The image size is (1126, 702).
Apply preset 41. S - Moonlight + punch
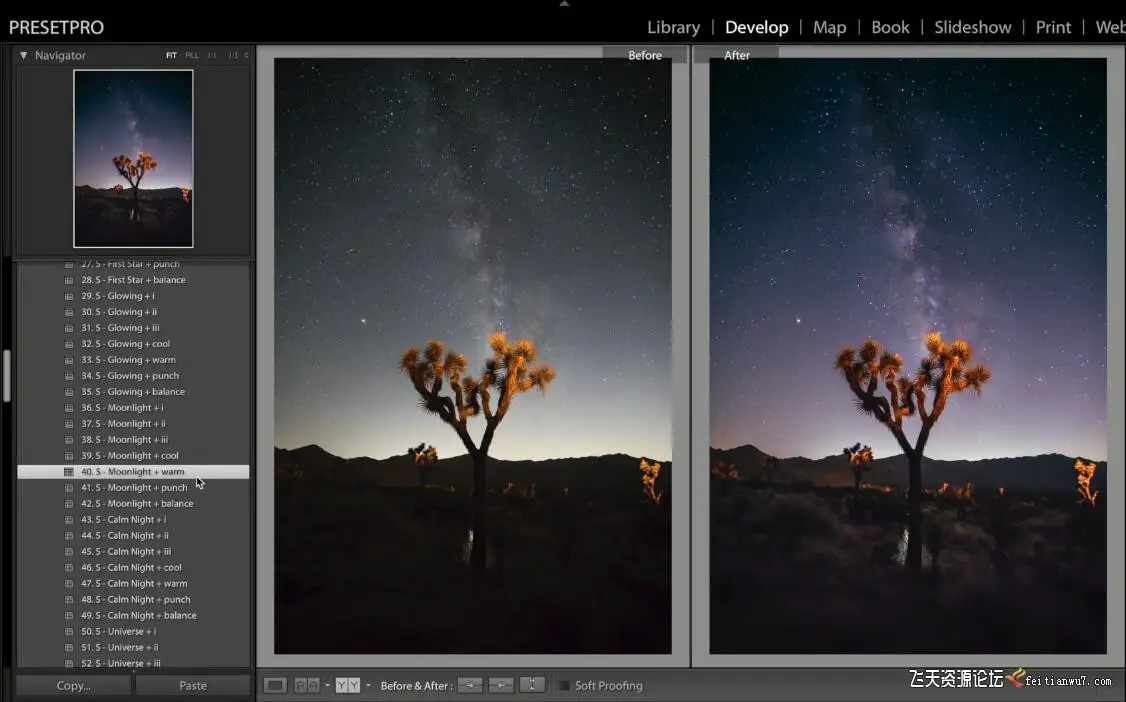(134, 487)
